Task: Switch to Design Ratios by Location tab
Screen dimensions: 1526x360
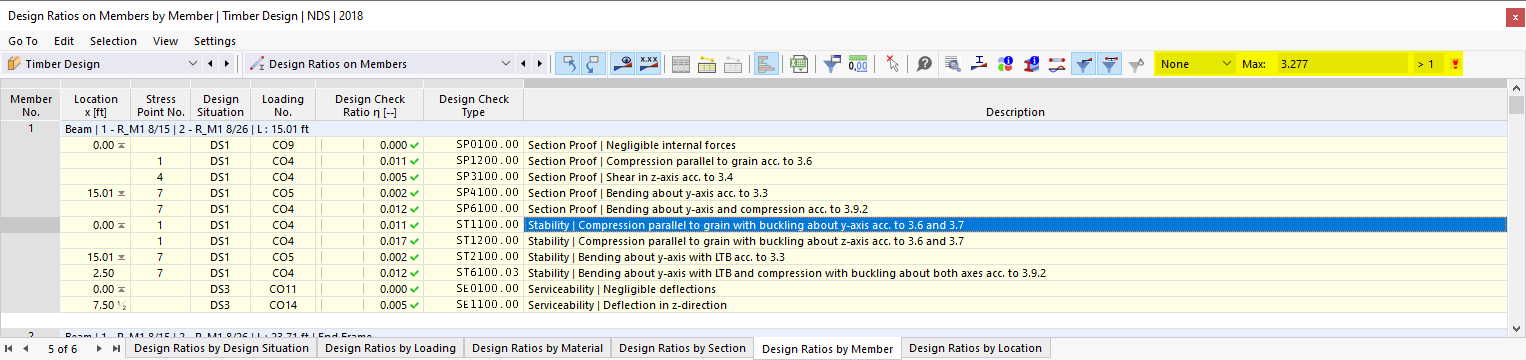Action: [975, 348]
